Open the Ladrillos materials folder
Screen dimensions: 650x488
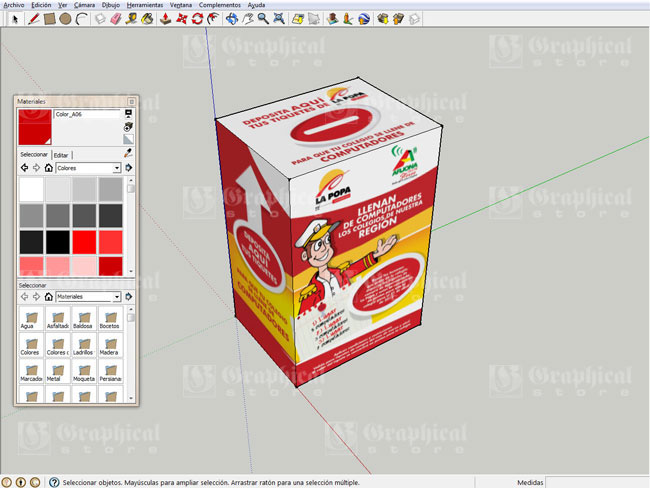[x=84, y=346]
